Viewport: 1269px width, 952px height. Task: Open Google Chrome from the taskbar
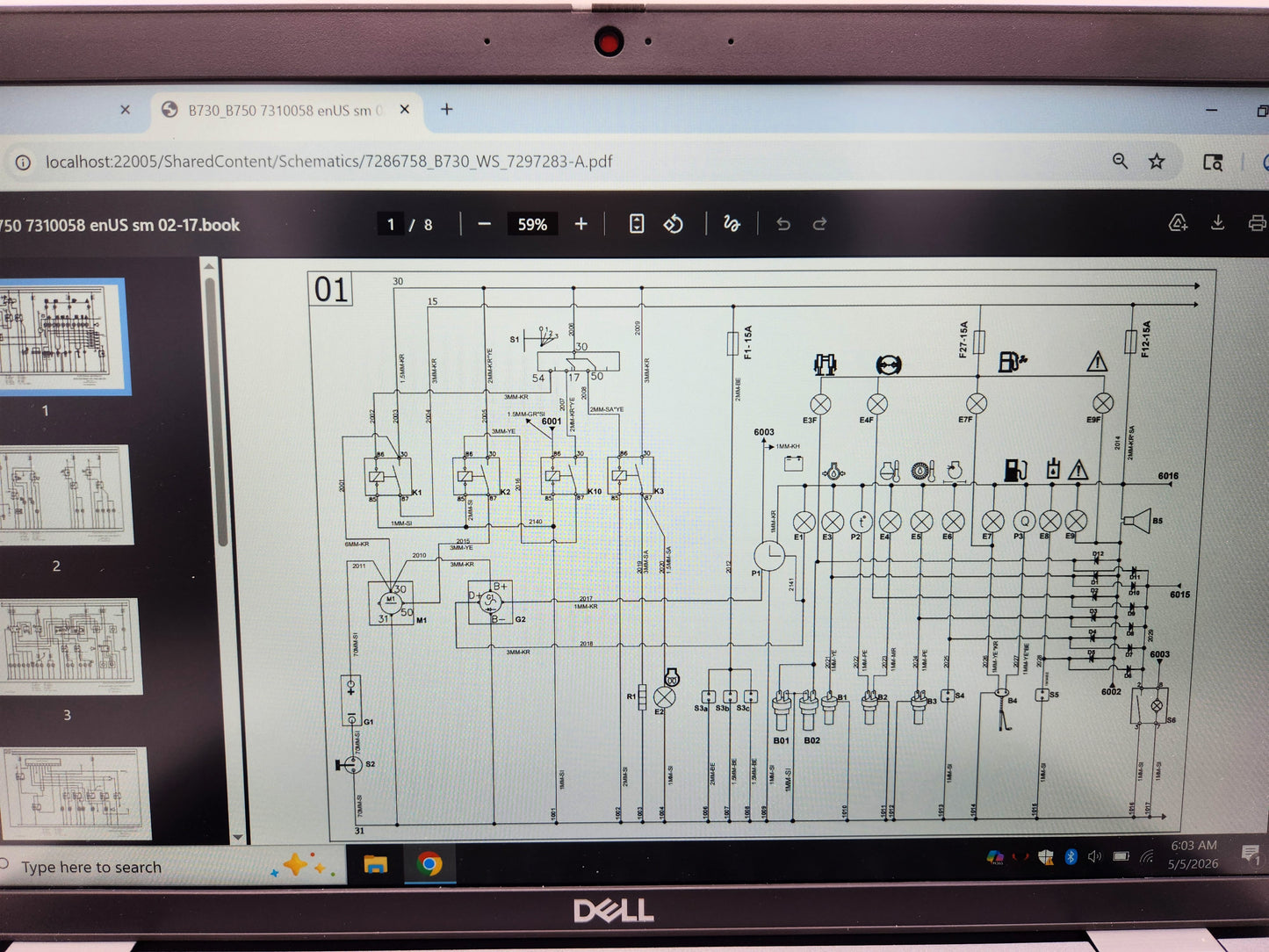click(x=429, y=865)
